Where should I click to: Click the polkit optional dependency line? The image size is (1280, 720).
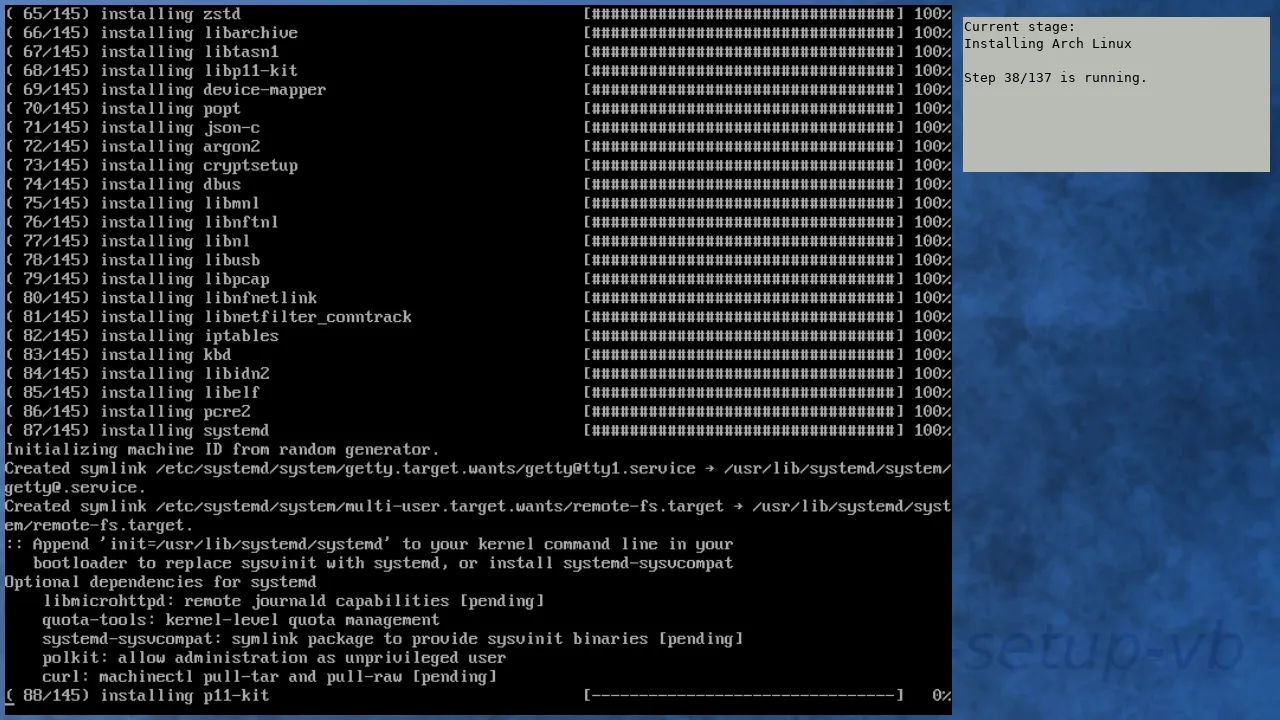click(274, 659)
